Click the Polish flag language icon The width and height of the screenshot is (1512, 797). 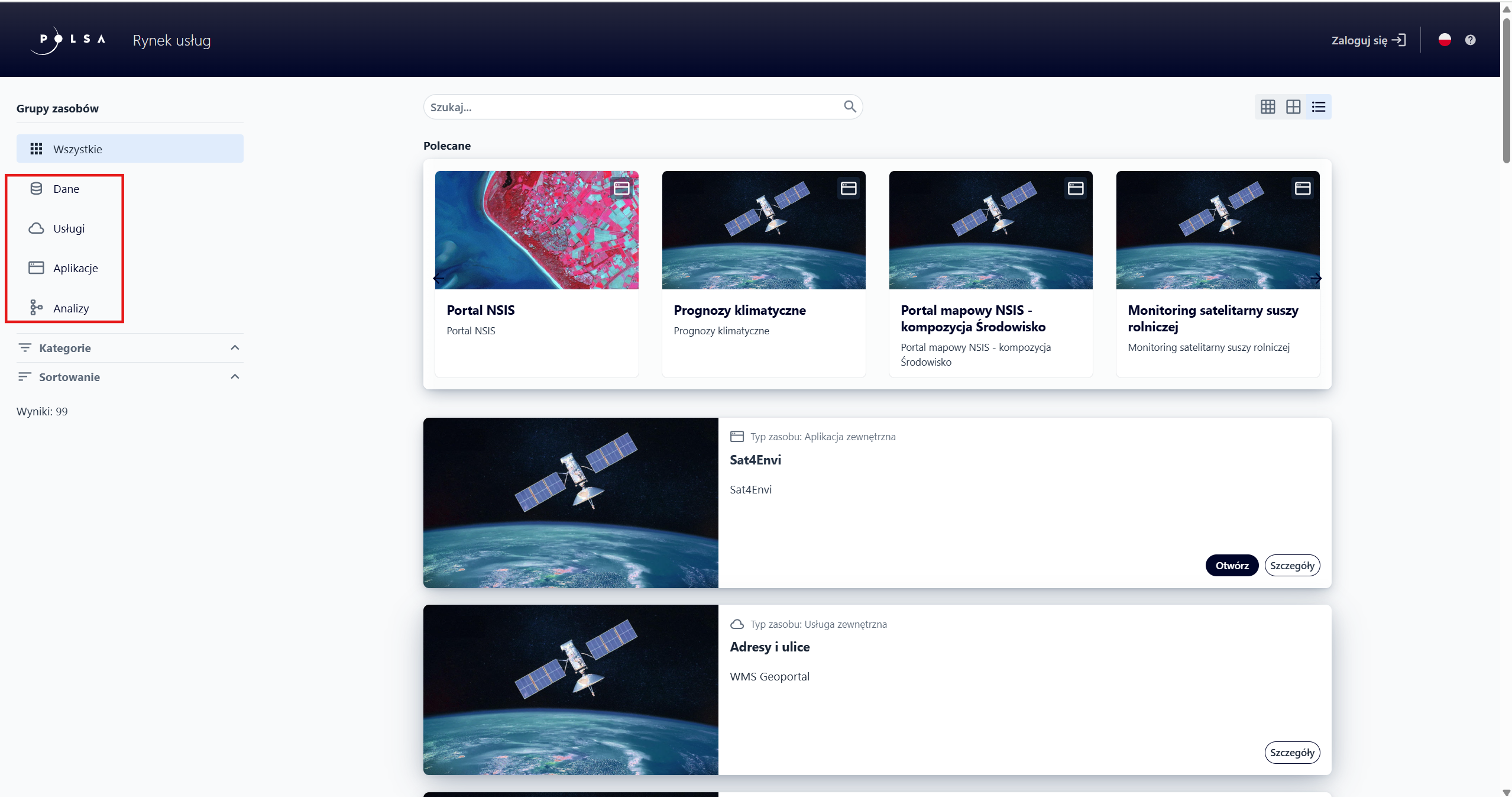tap(1444, 40)
